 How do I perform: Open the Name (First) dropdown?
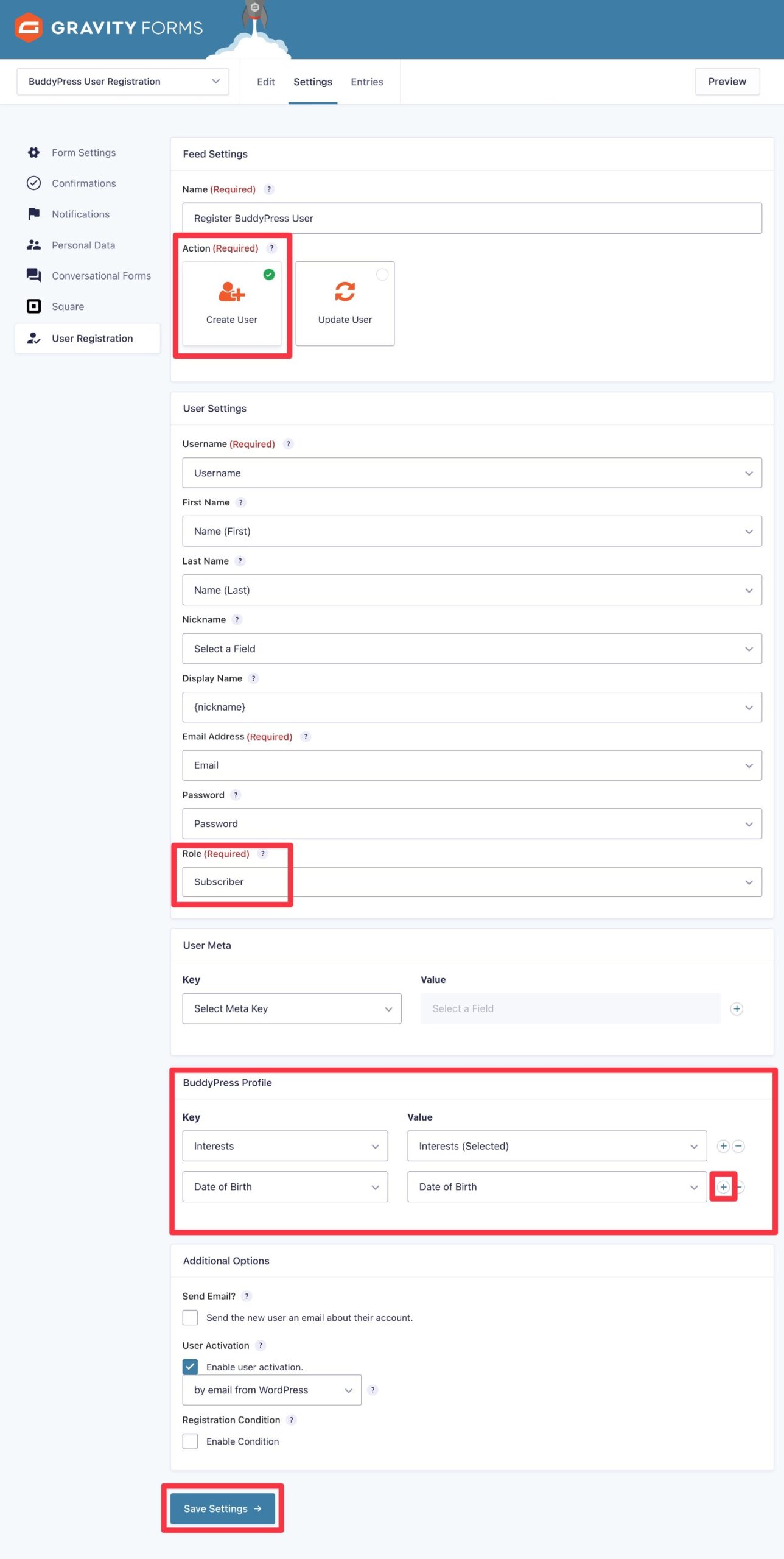click(472, 532)
